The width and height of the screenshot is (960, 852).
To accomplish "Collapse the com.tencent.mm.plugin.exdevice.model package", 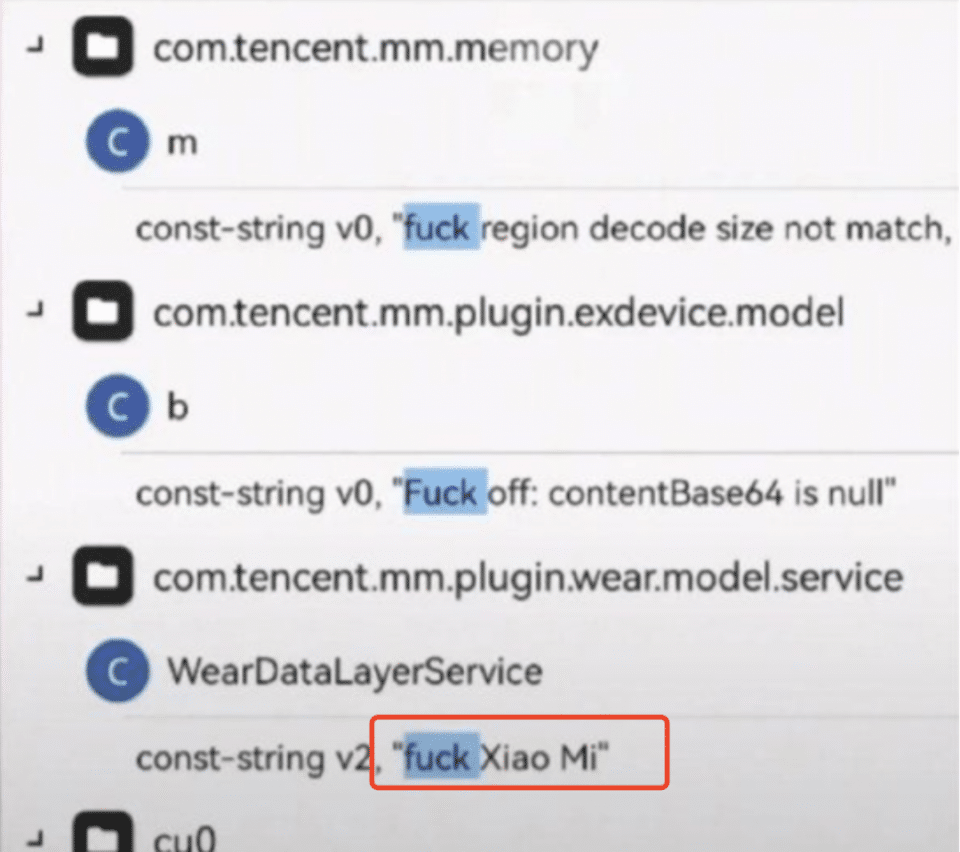I will point(36,310).
